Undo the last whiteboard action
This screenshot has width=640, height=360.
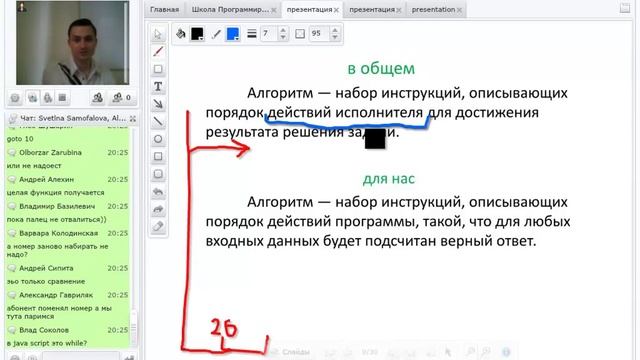158,191
